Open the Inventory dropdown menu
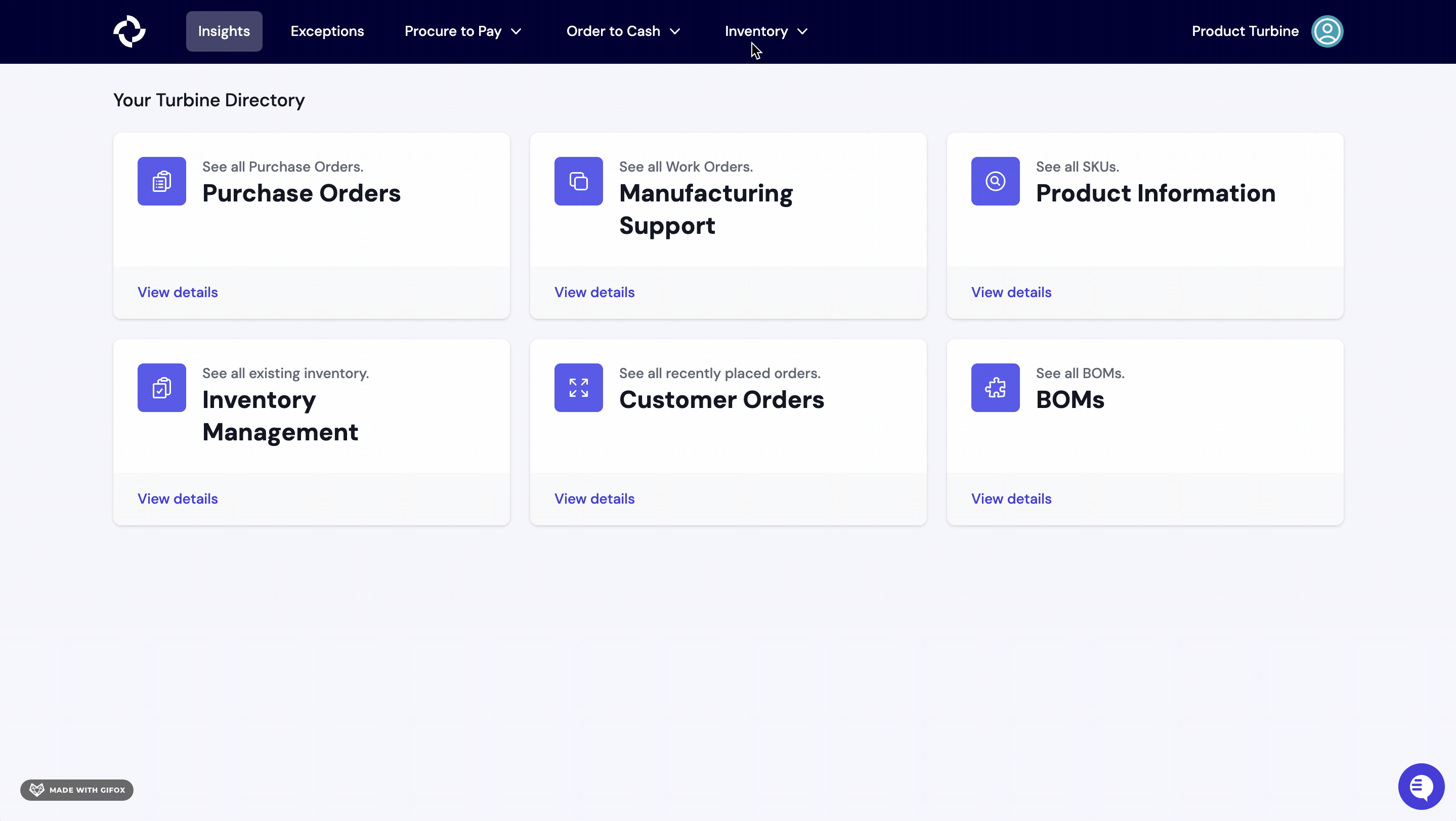Image resolution: width=1456 pixels, height=821 pixels. (765, 31)
